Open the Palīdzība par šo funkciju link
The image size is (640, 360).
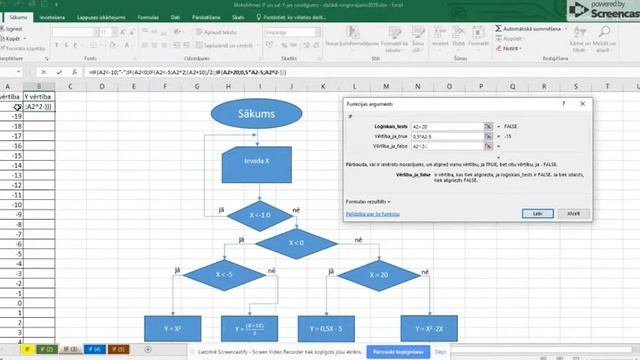pos(373,214)
